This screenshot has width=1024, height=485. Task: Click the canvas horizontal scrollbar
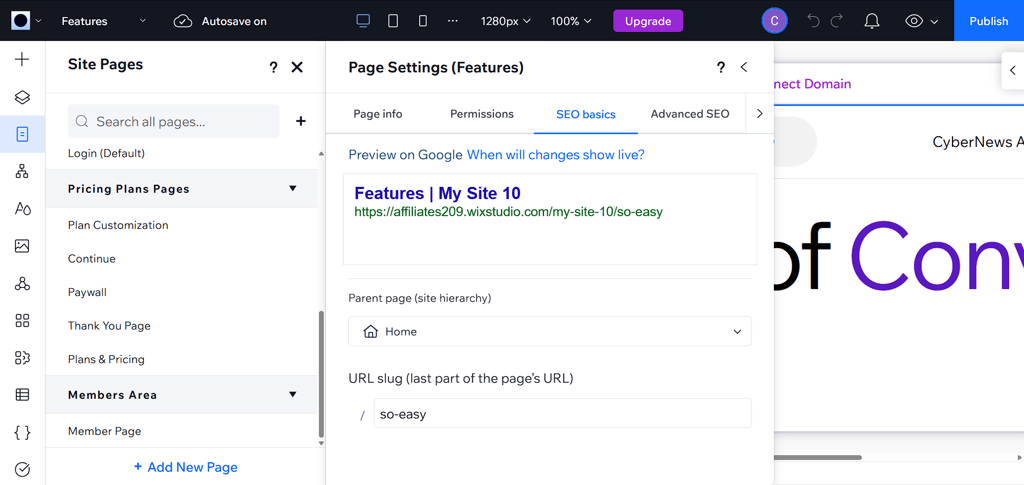coord(818,457)
